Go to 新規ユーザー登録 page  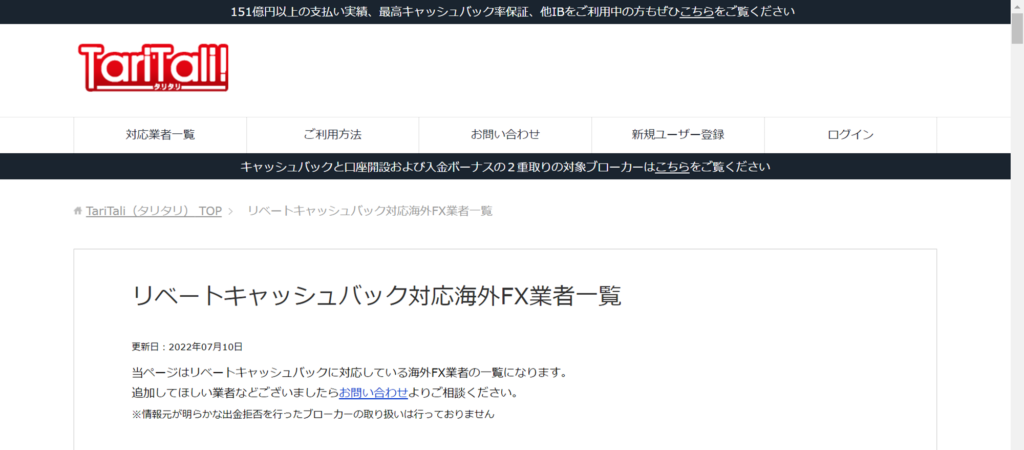(x=678, y=135)
